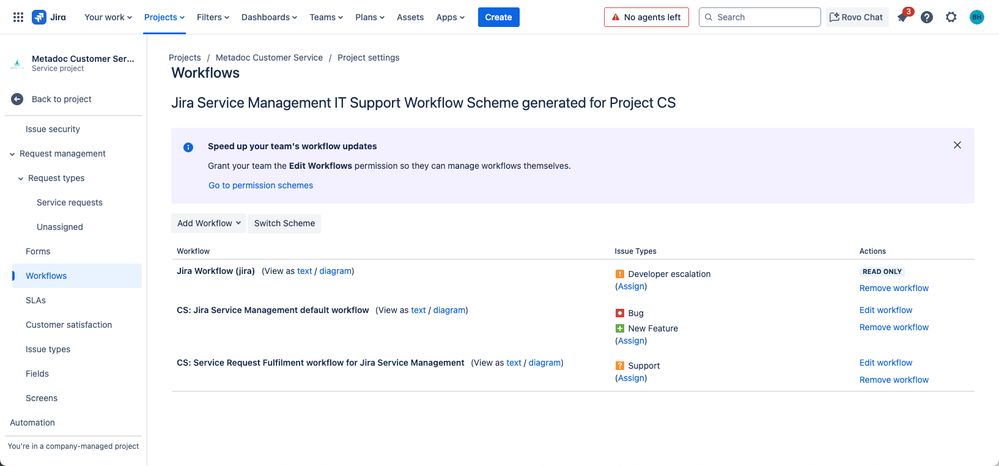The width and height of the screenshot is (999, 466).
Task: Select Forms in the sidebar
Action: [x=38, y=251]
